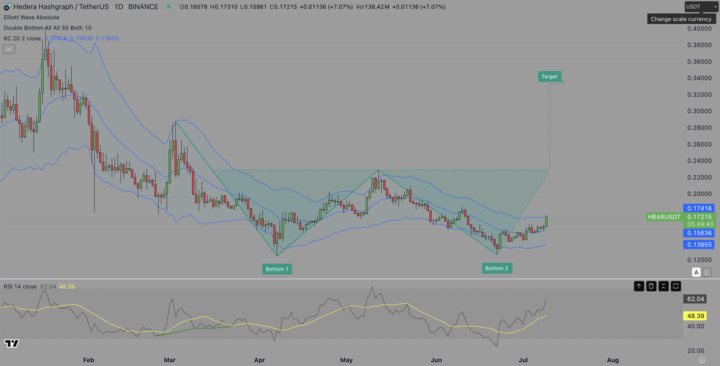
Task: Click the Apr label on the time axis
Action: tap(259, 360)
